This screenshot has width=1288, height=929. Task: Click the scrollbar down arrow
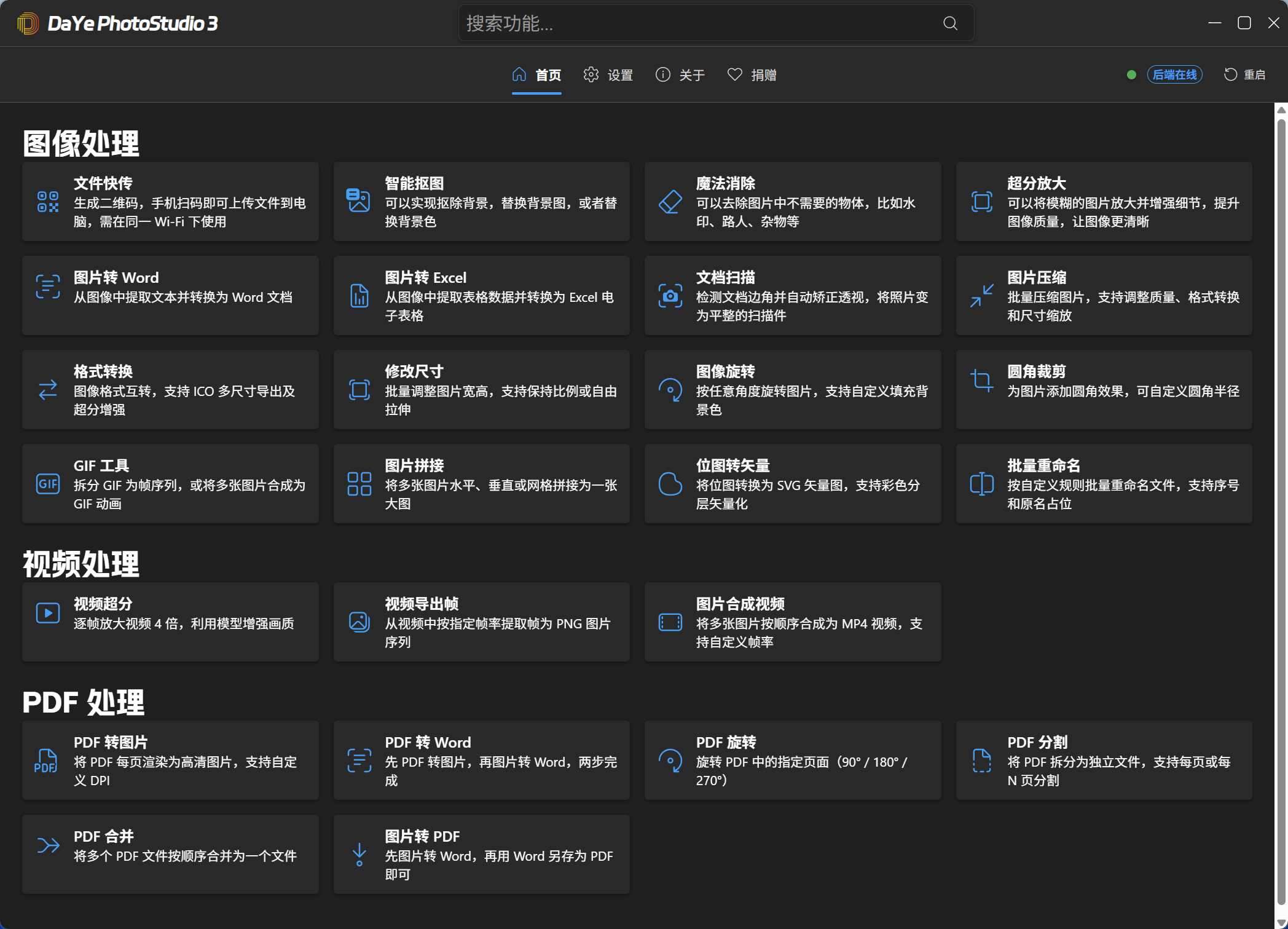pyautogui.click(x=1281, y=923)
